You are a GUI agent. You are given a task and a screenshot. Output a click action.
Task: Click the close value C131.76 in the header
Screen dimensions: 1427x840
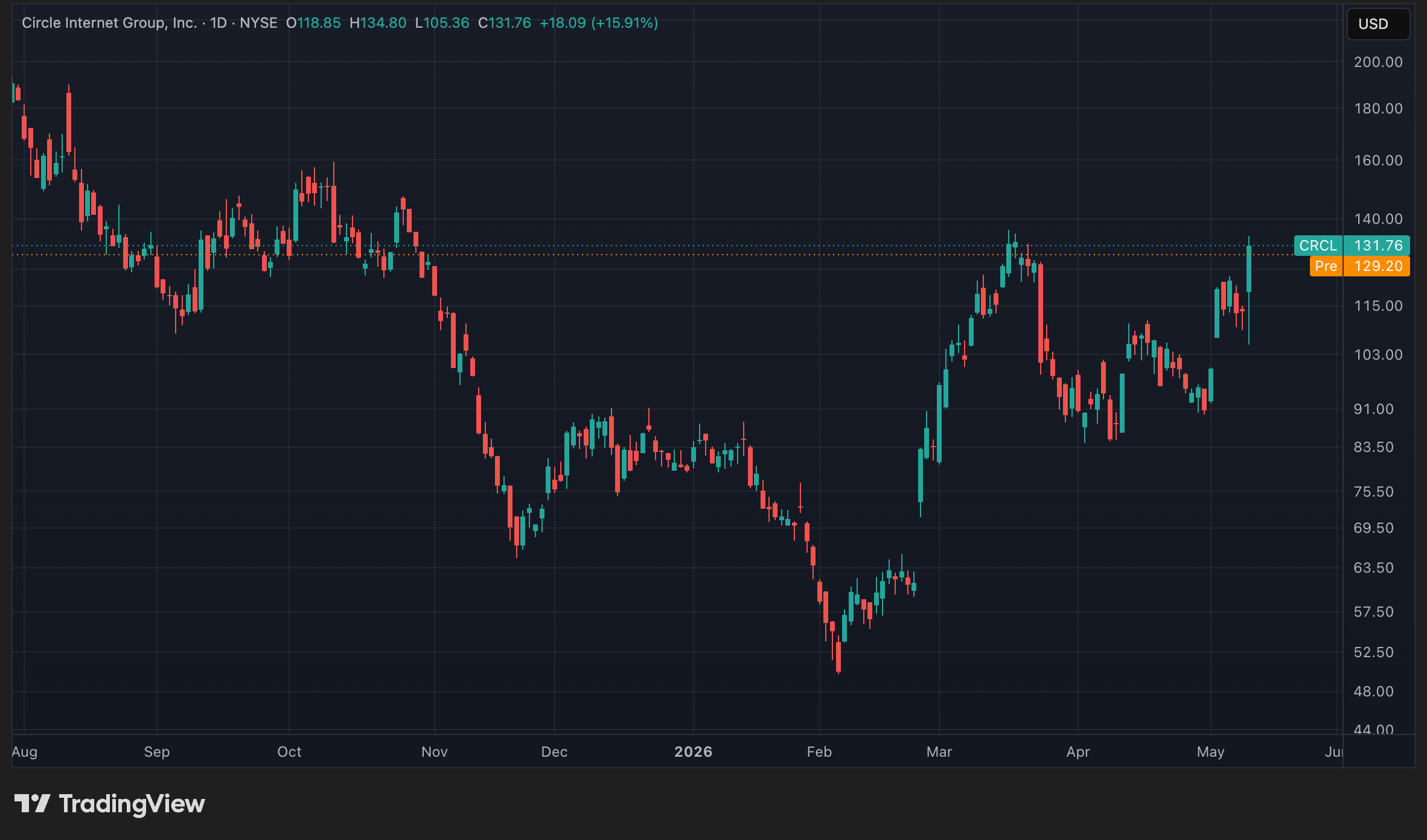click(x=505, y=23)
